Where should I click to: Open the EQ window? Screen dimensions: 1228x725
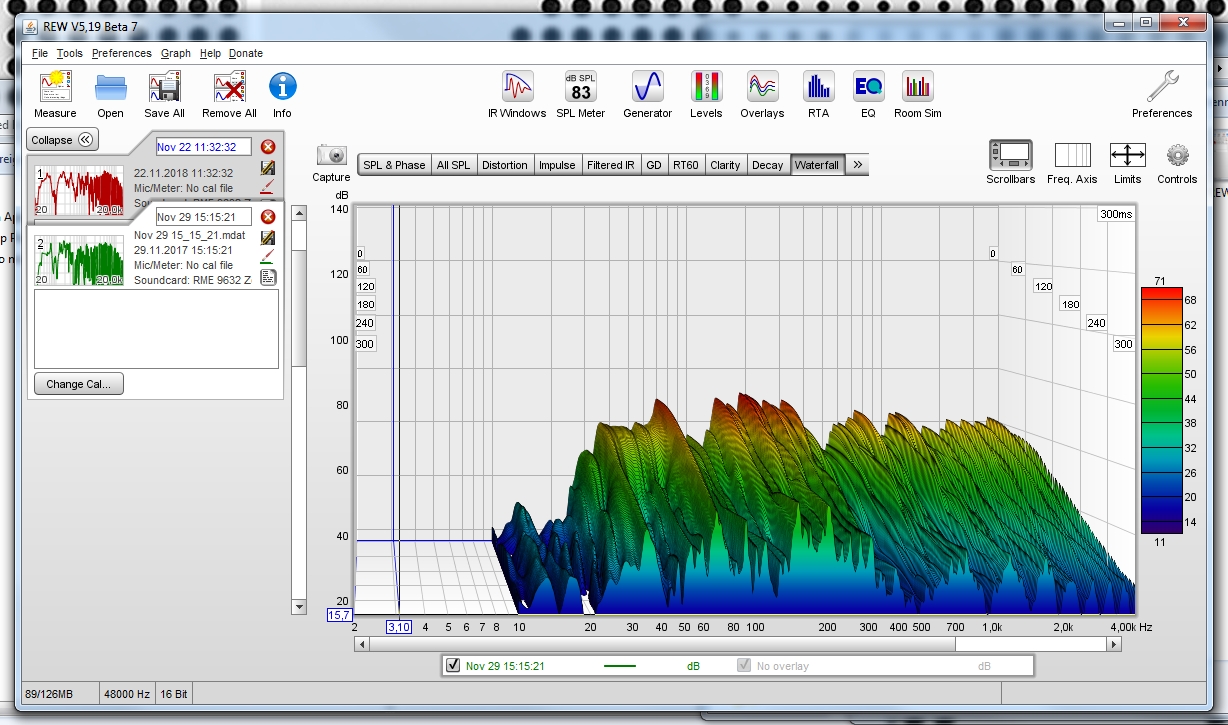pyautogui.click(x=868, y=87)
